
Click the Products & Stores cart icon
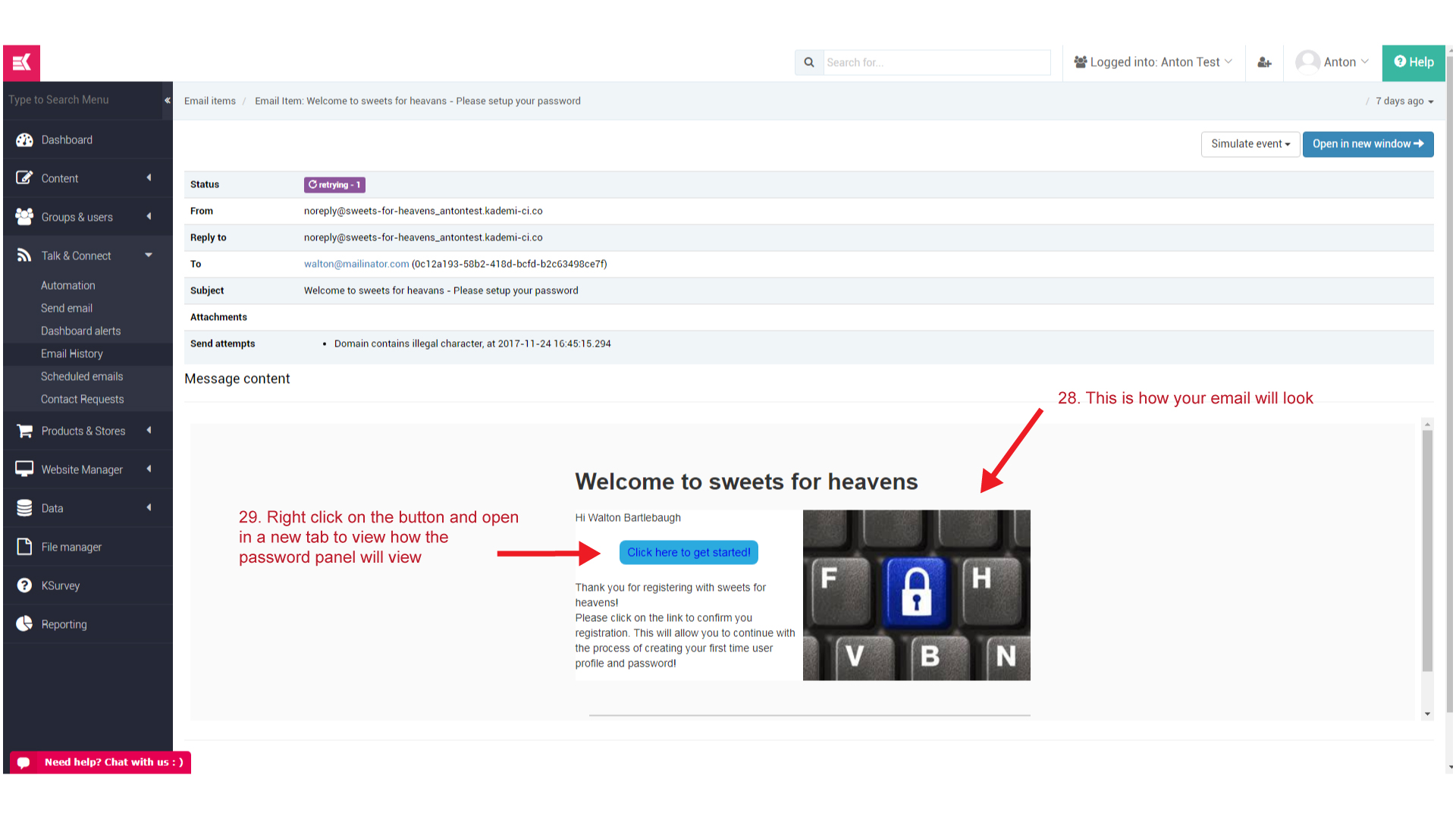(24, 431)
